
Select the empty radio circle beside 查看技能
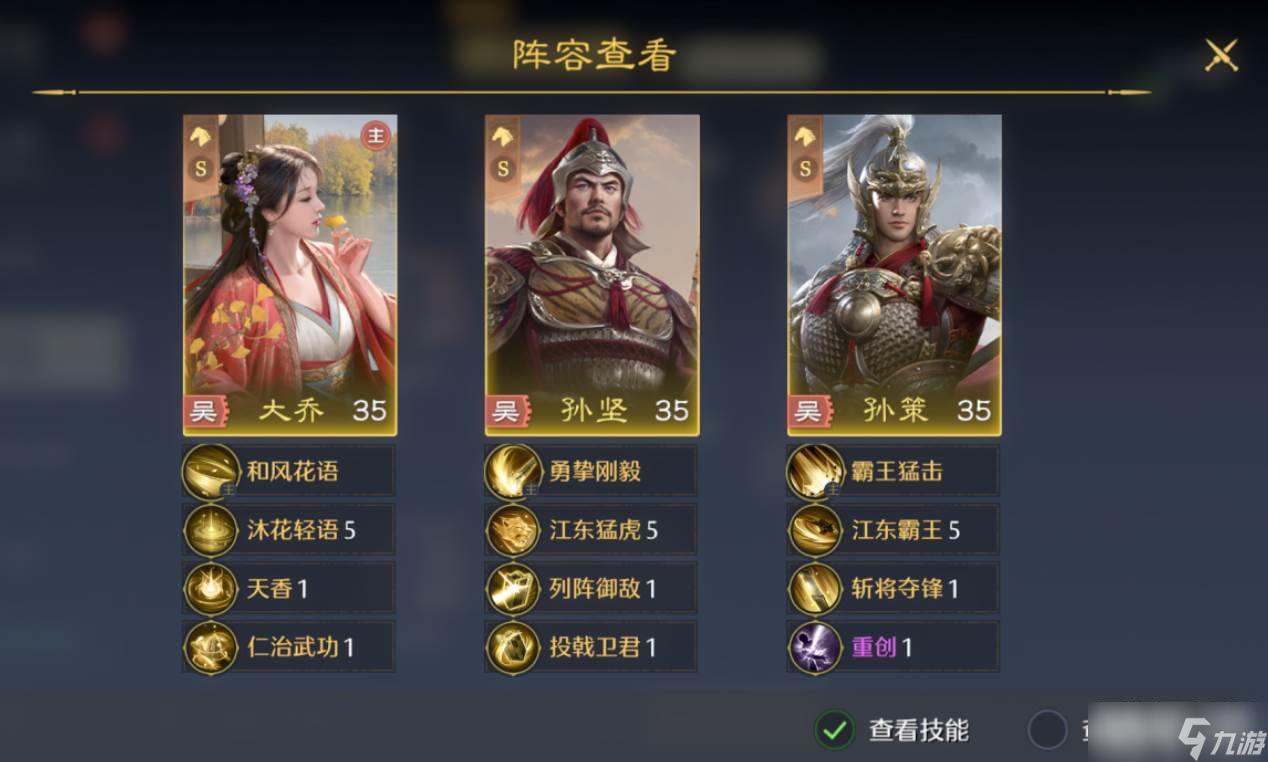[x=1047, y=730]
